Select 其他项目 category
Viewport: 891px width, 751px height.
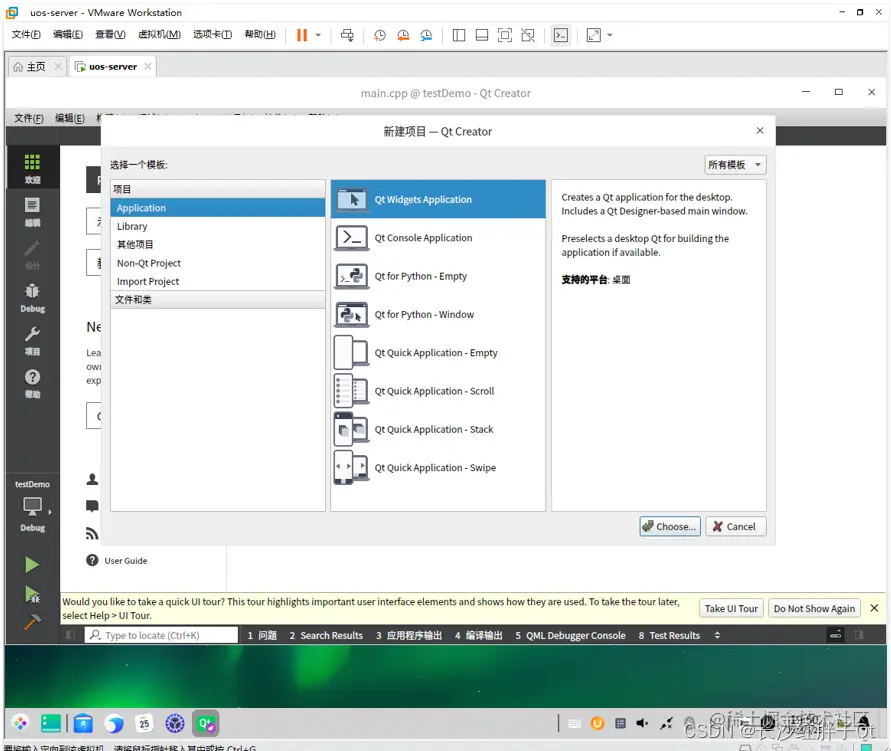tap(218, 245)
